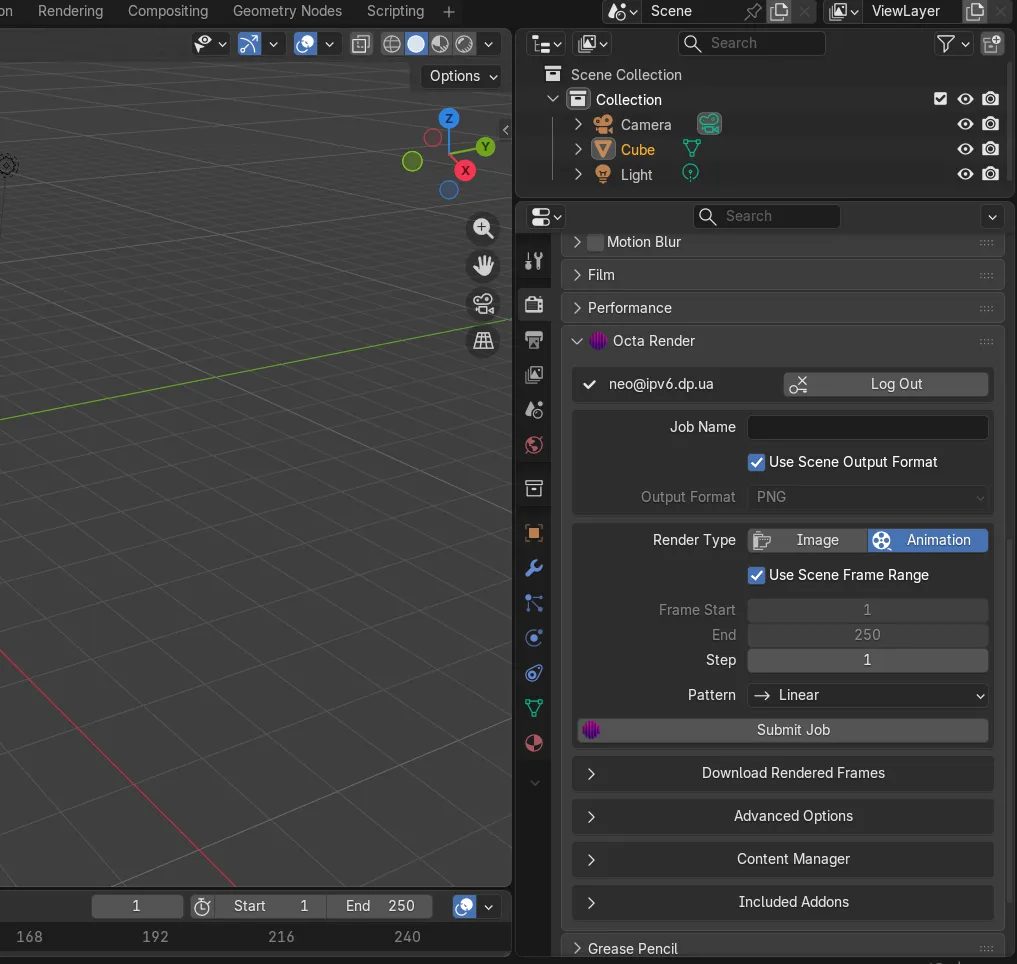Hide the Cube in viewport
This screenshot has height=964, width=1017.
point(965,149)
